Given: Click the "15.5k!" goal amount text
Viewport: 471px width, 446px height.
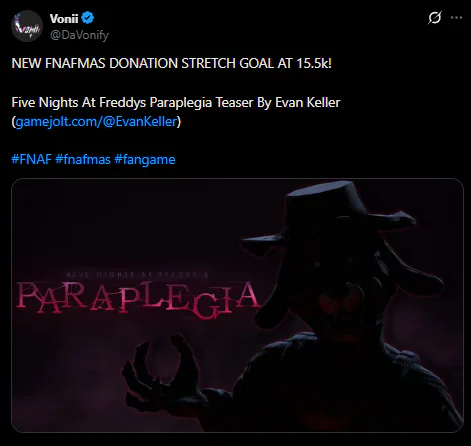Looking at the screenshot, I should tap(314, 63).
